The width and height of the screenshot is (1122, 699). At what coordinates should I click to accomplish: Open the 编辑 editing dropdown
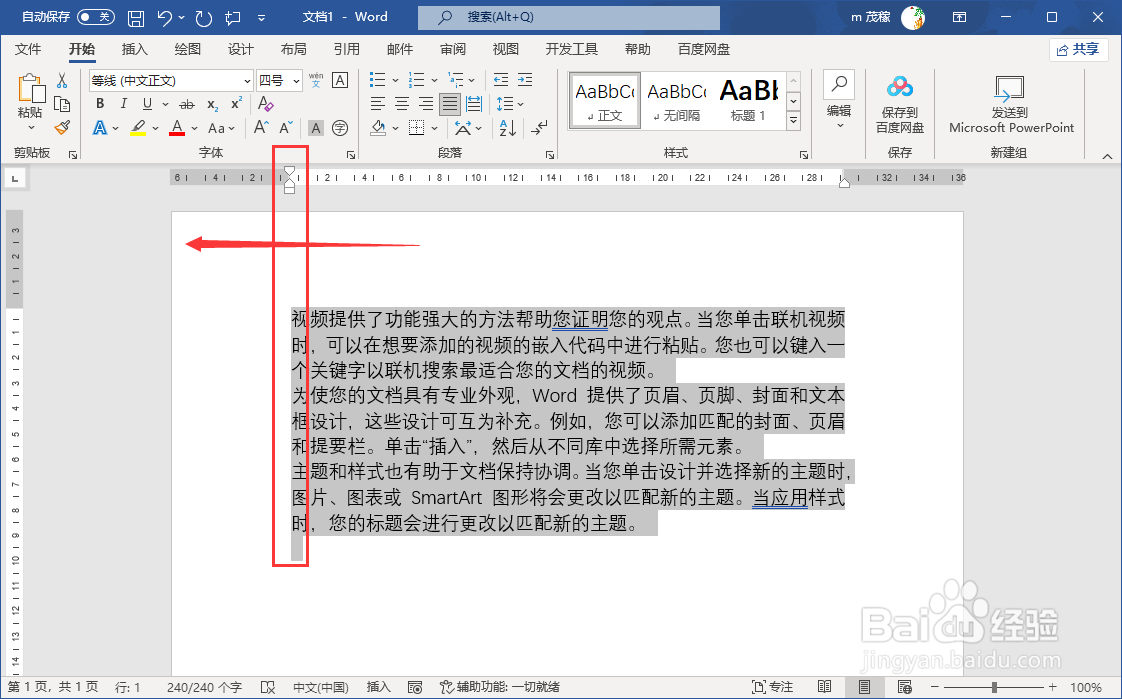(839, 100)
